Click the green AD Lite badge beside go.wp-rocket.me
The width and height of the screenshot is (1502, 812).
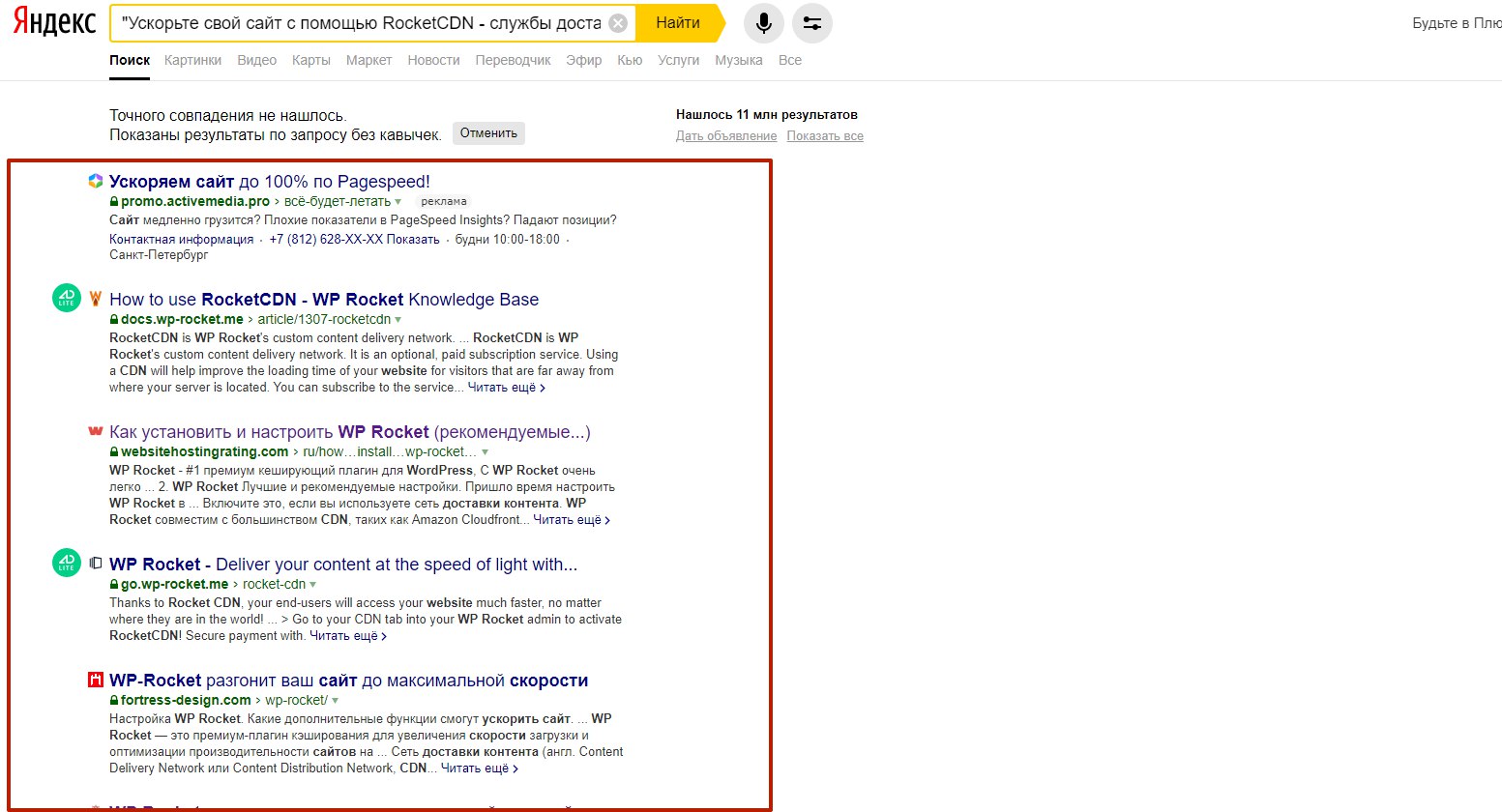[67, 563]
